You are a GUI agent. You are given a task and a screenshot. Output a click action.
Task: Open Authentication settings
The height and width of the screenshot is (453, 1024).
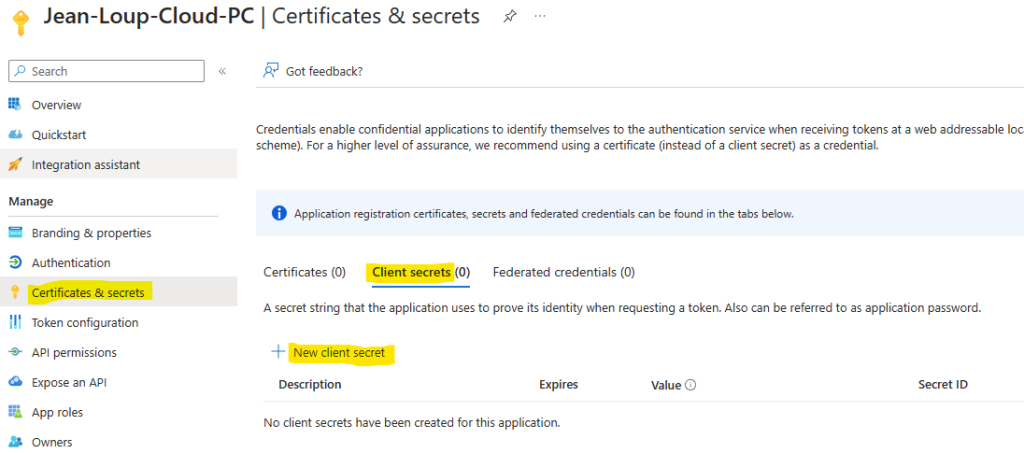coord(71,263)
